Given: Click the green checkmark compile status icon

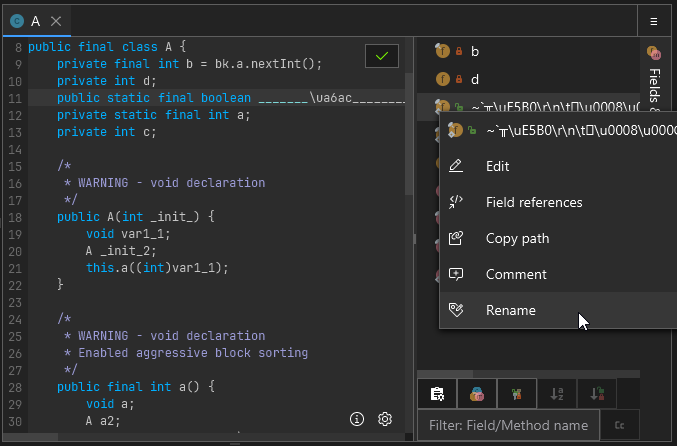Looking at the screenshot, I should [382, 56].
